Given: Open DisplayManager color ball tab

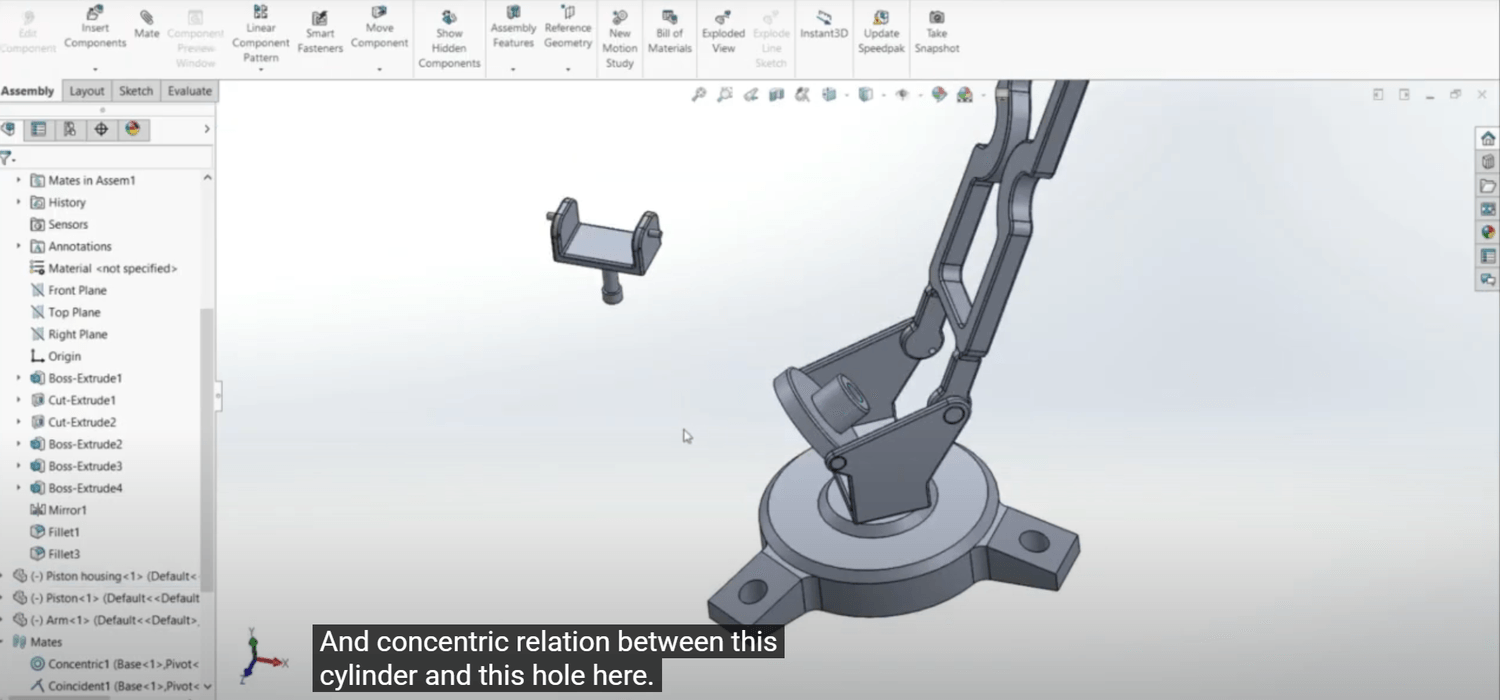Looking at the screenshot, I should point(132,129).
